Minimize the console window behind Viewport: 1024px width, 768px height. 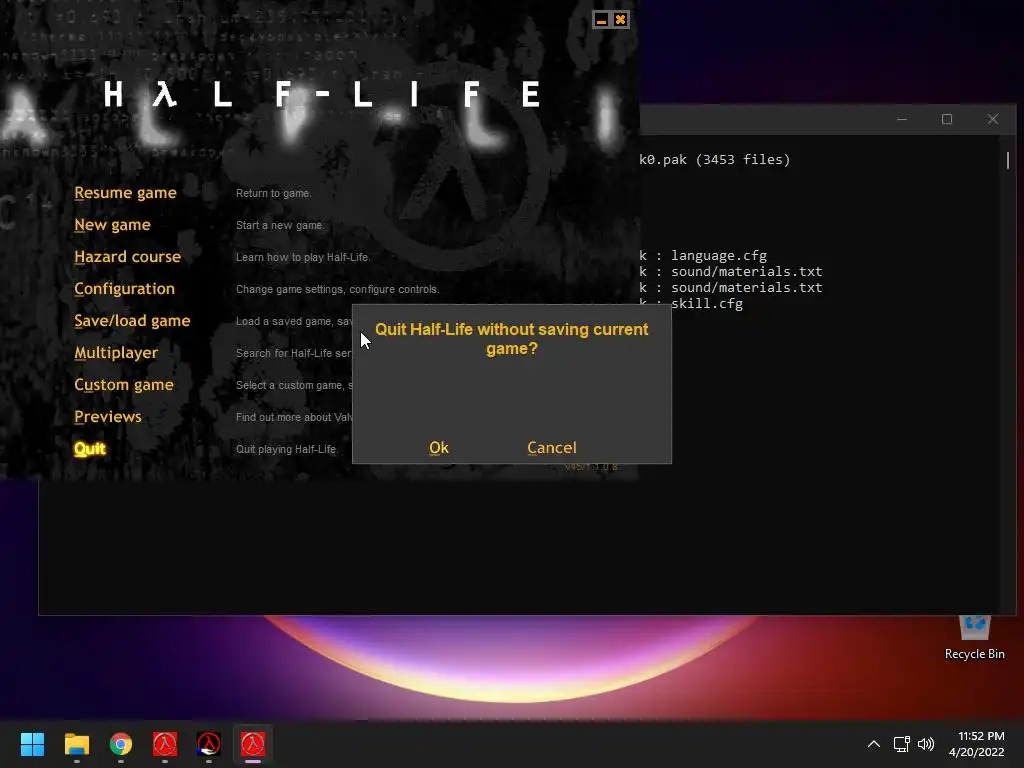pyautogui.click(x=902, y=119)
